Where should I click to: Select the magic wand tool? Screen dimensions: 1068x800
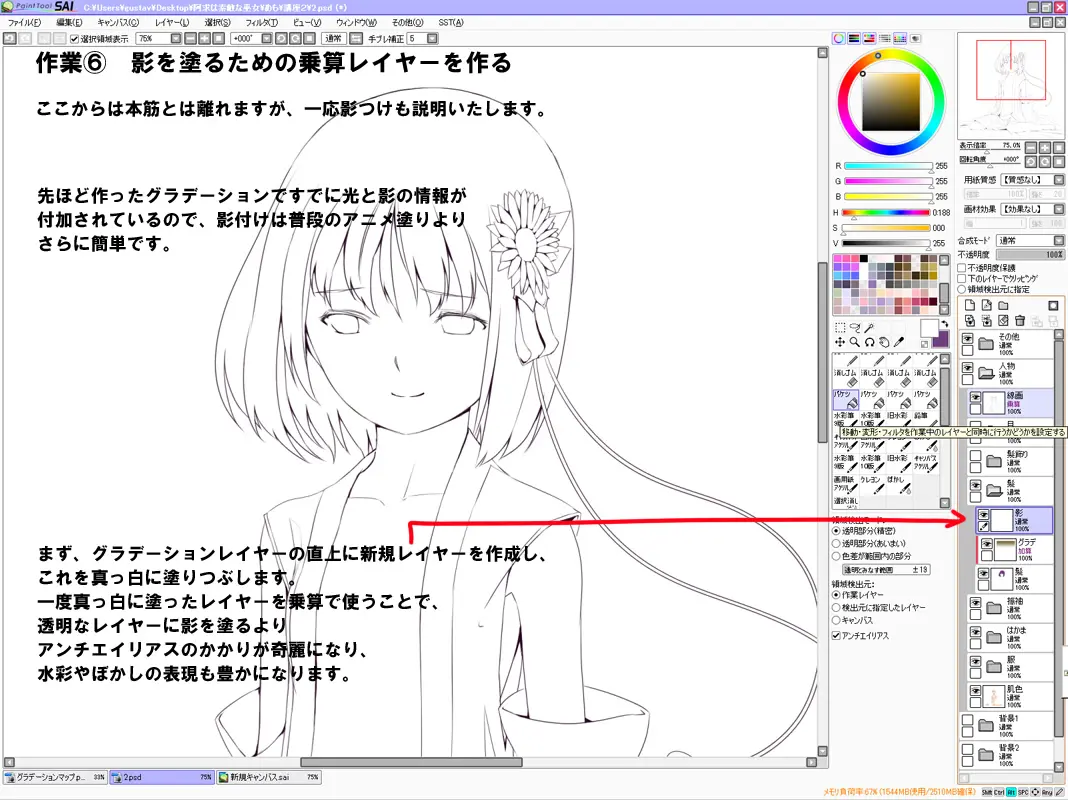click(870, 327)
